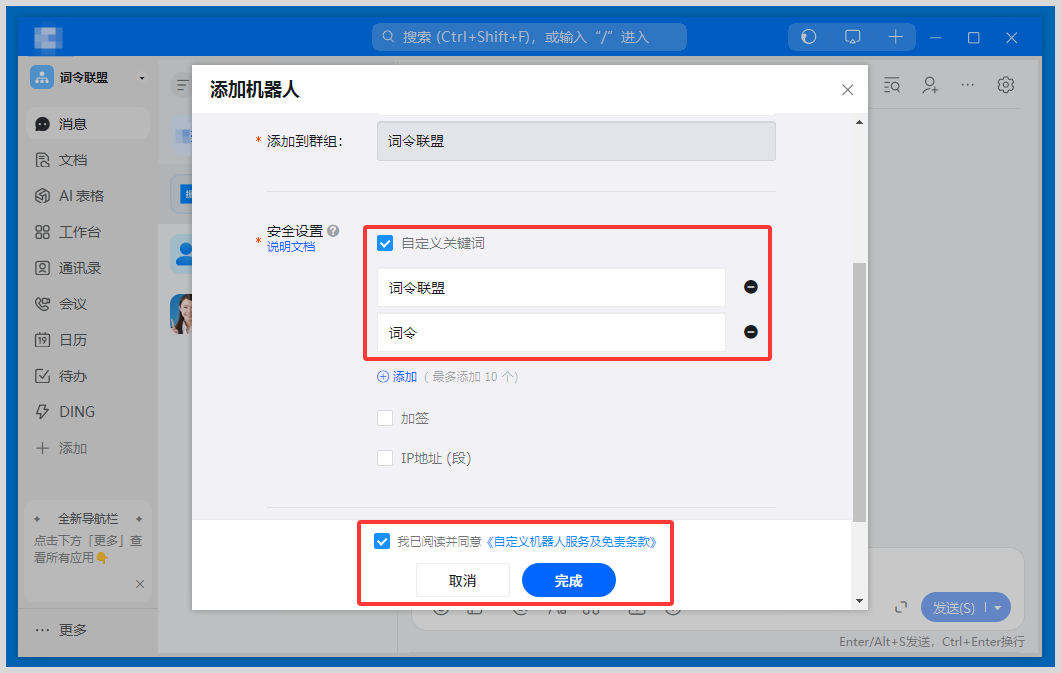This screenshot has width=1061, height=673.
Task: Close the 添加机器人 dialog
Action: click(847, 90)
